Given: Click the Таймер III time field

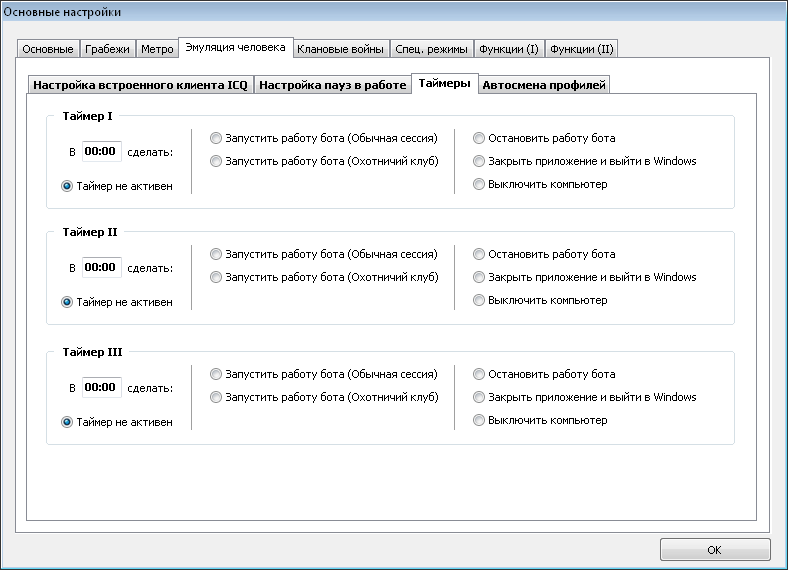Looking at the screenshot, I should [x=102, y=388].
